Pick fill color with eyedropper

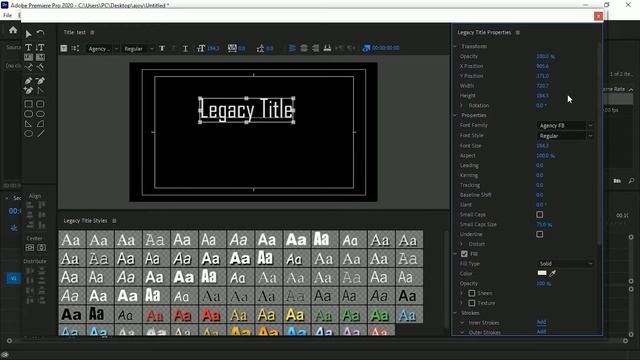pos(552,273)
